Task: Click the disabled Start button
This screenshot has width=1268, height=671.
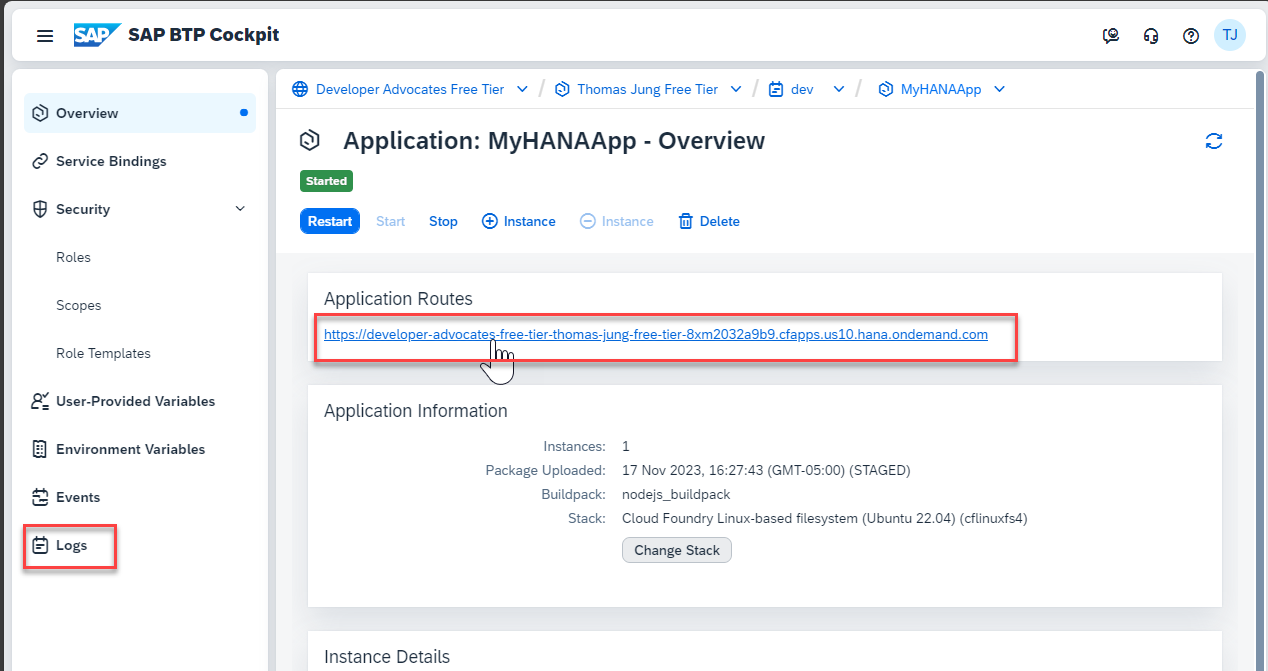Action: pos(390,221)
